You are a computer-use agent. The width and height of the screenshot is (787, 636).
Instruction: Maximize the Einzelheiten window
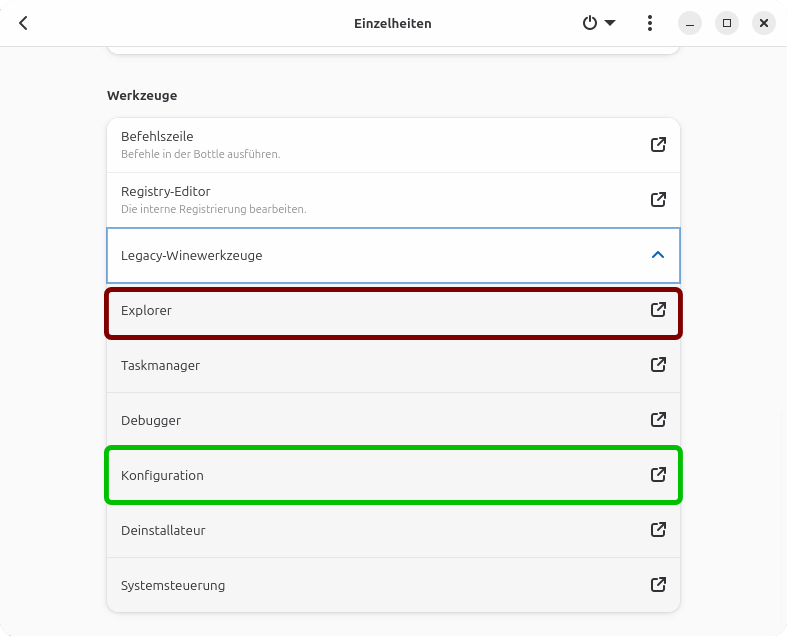727,23
